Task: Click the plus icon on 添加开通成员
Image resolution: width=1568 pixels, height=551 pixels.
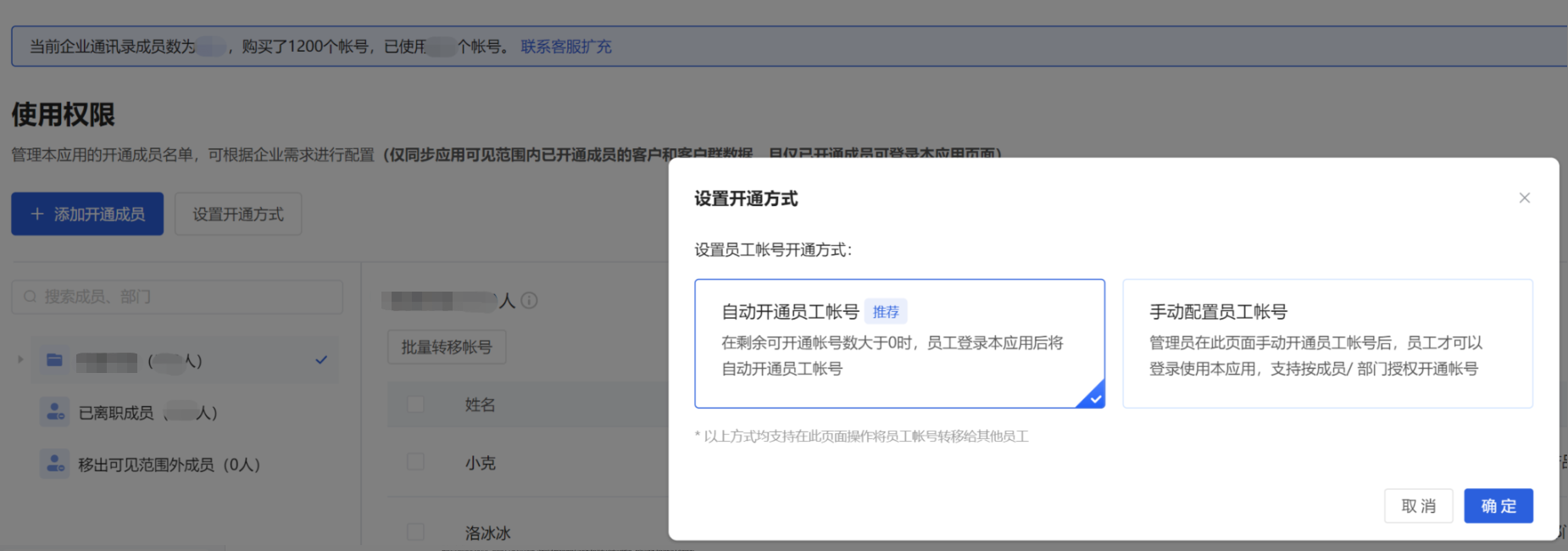Action: [37, 214]
